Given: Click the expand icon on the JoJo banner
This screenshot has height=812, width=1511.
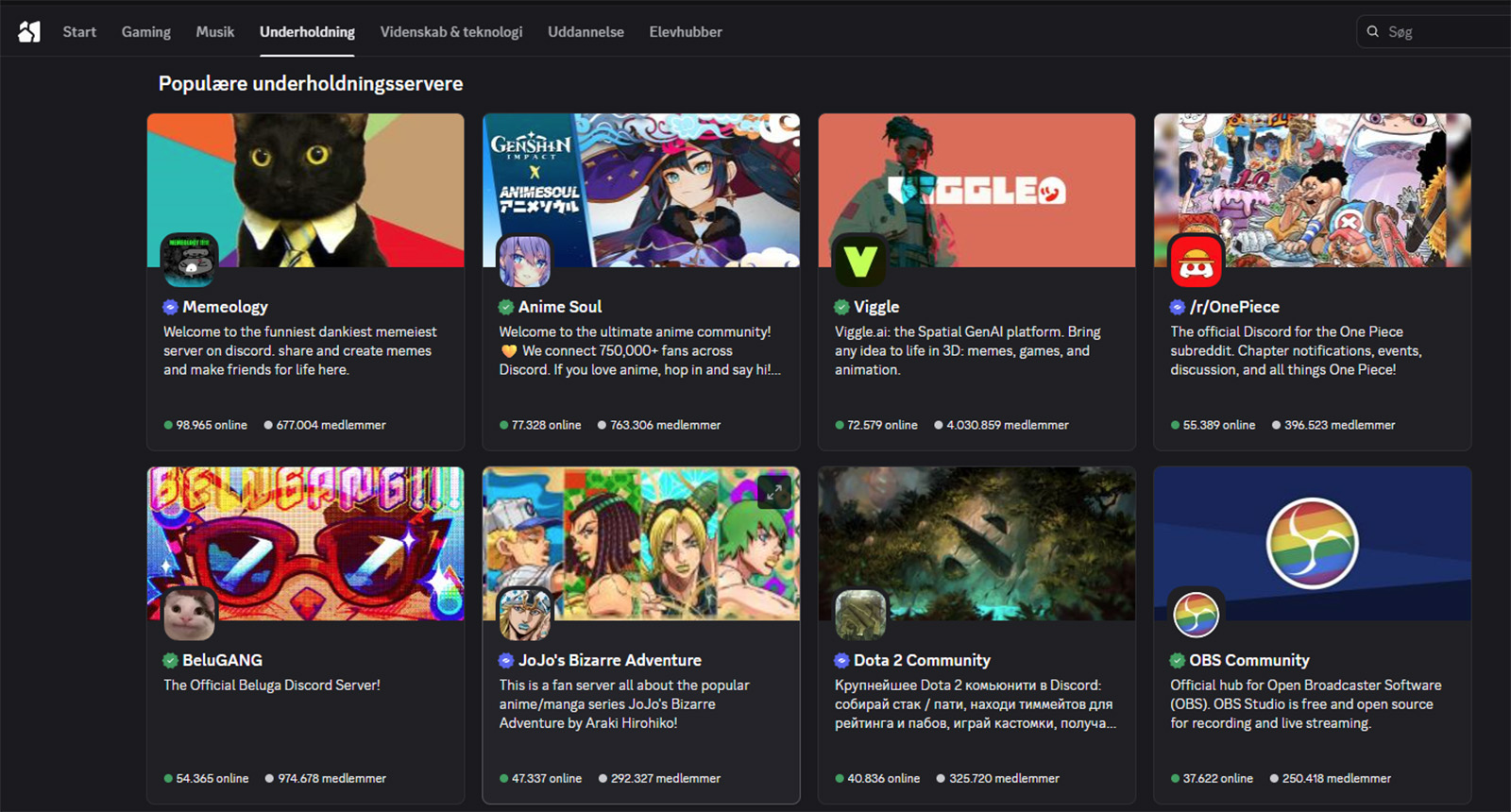Looking at the screenshot, I should tap(773, 492).
